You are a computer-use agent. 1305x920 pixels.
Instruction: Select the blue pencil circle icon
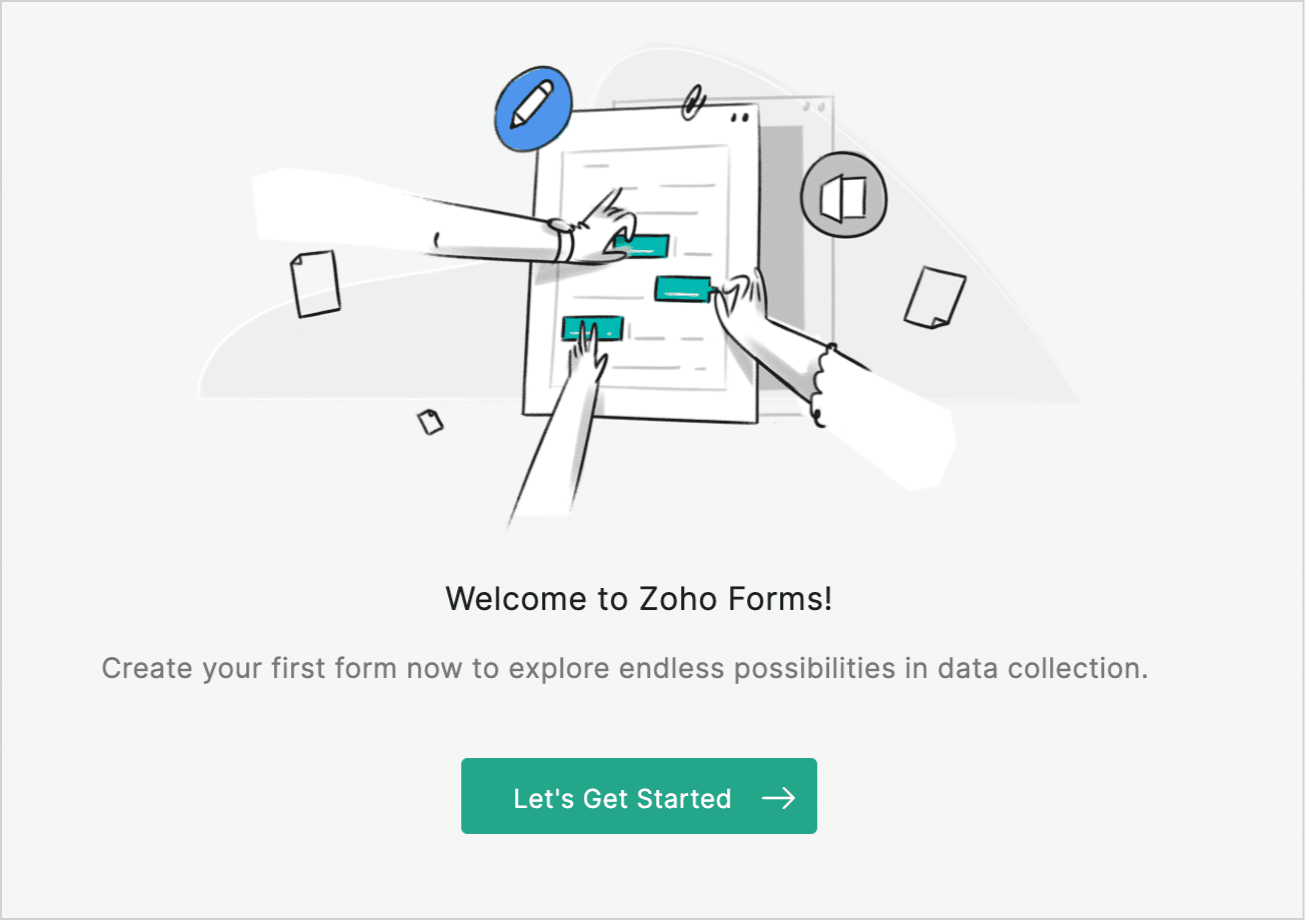(533, 106)
